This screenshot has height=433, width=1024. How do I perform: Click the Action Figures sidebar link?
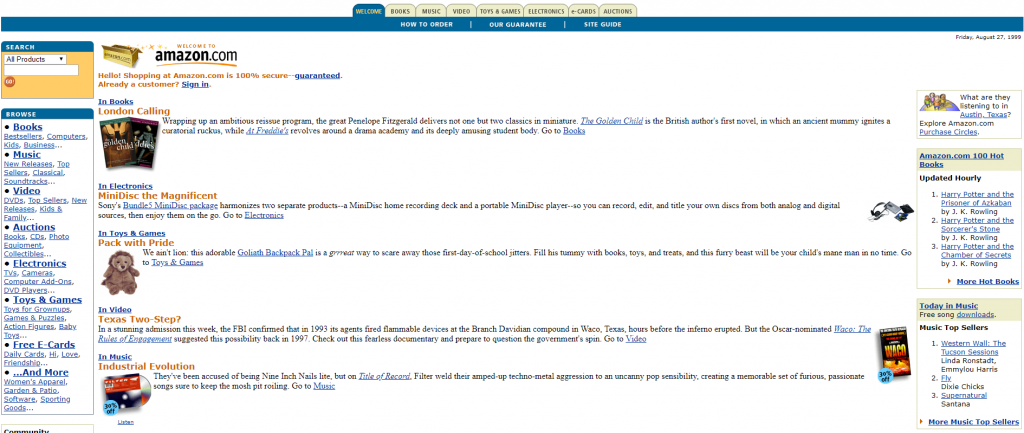pos(29,326)
